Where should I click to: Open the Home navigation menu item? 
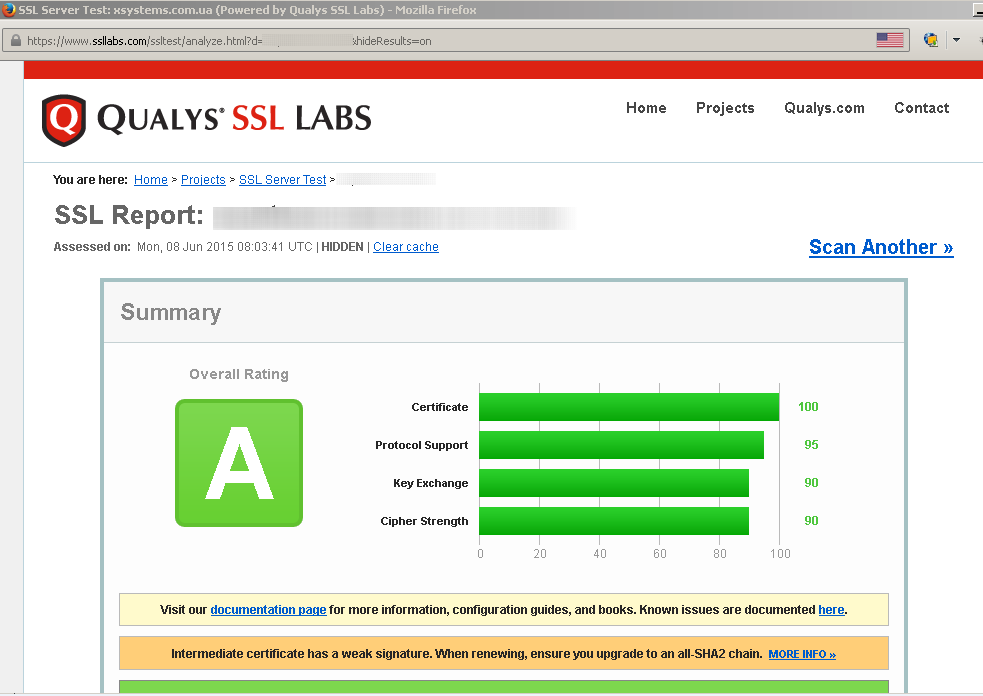click(x=646, y=108)
